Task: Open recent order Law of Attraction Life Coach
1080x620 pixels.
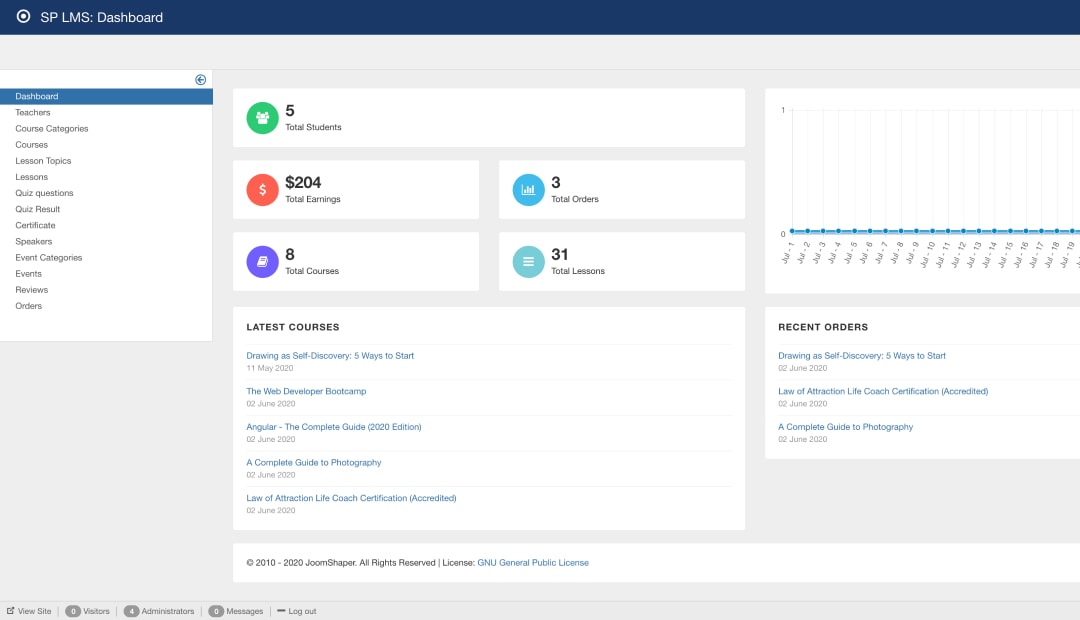Action: [883, 391]
